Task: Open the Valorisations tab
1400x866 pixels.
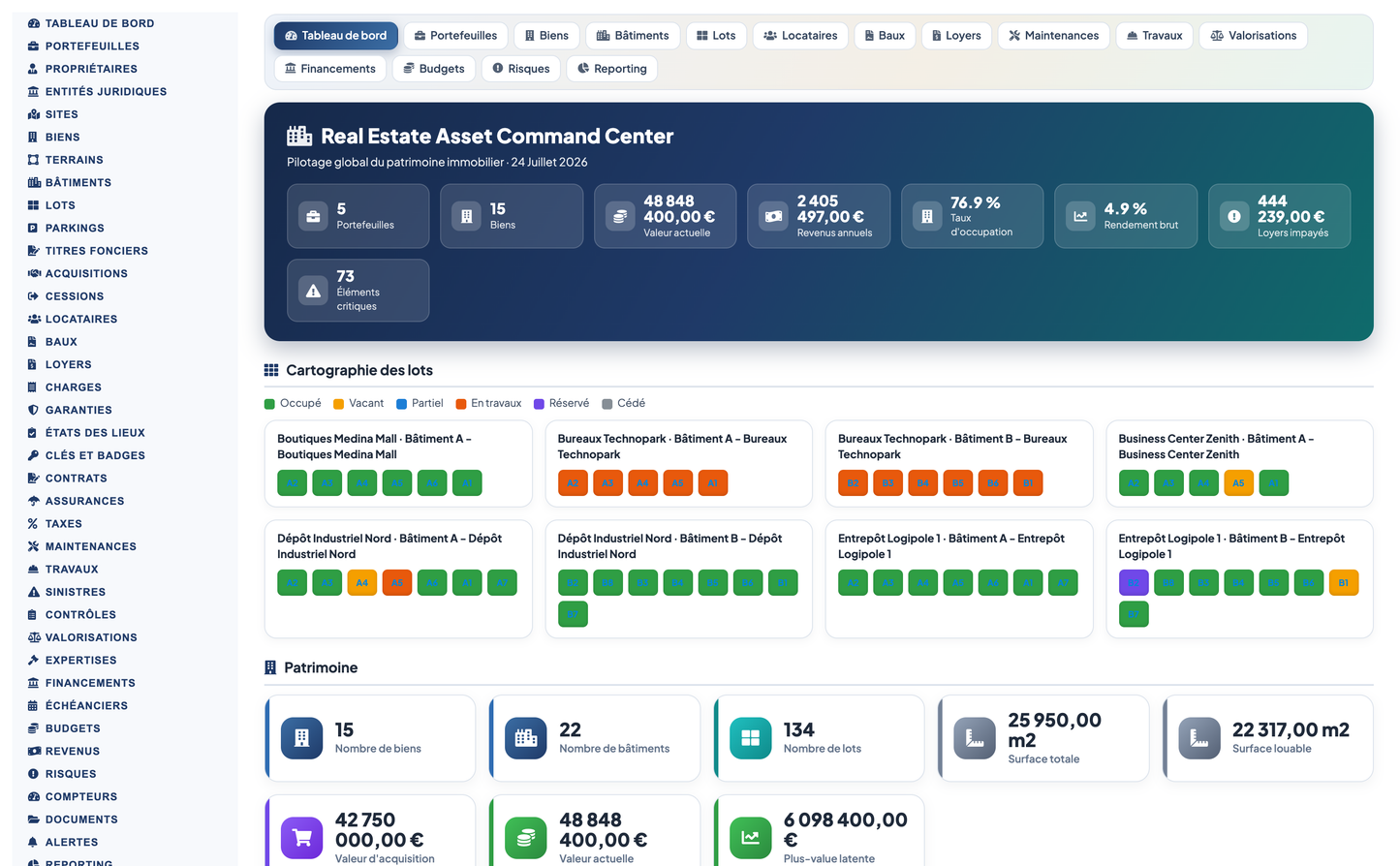Action: 1254,36
